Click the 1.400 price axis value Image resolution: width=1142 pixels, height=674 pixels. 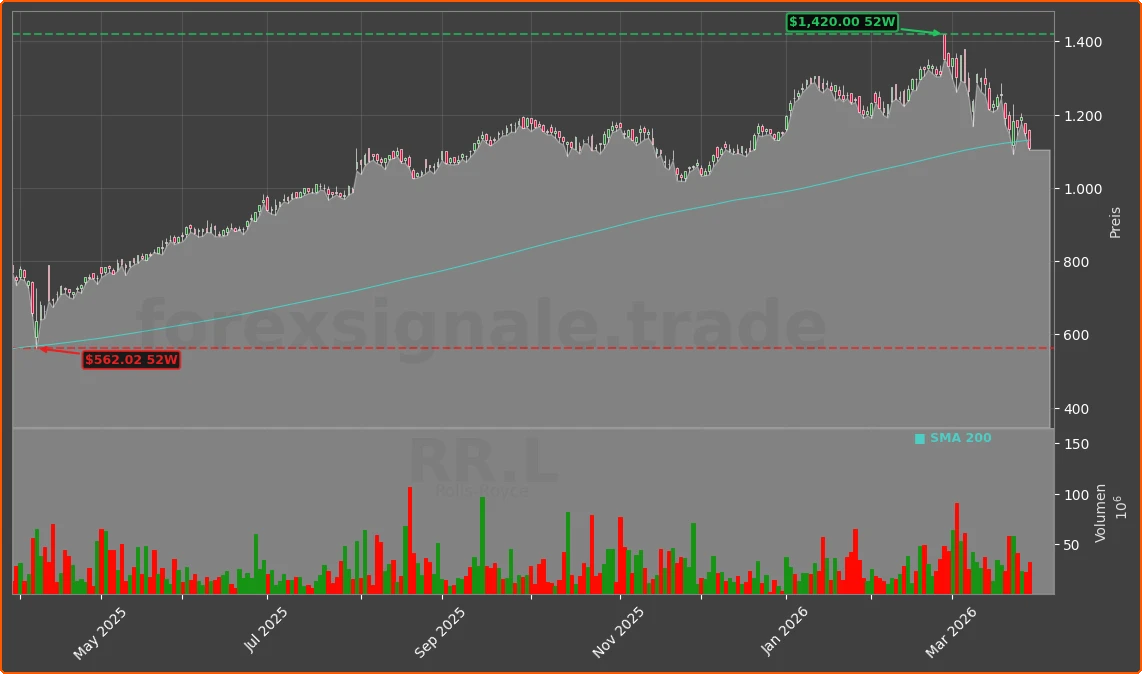[1083, 42]
